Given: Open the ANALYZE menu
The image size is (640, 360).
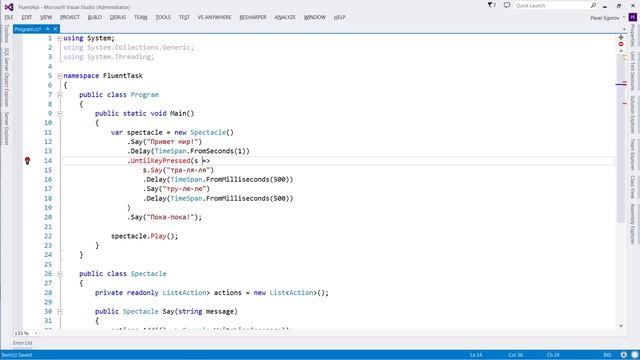Looking at the screenshot, I should (x=284, y=17).
